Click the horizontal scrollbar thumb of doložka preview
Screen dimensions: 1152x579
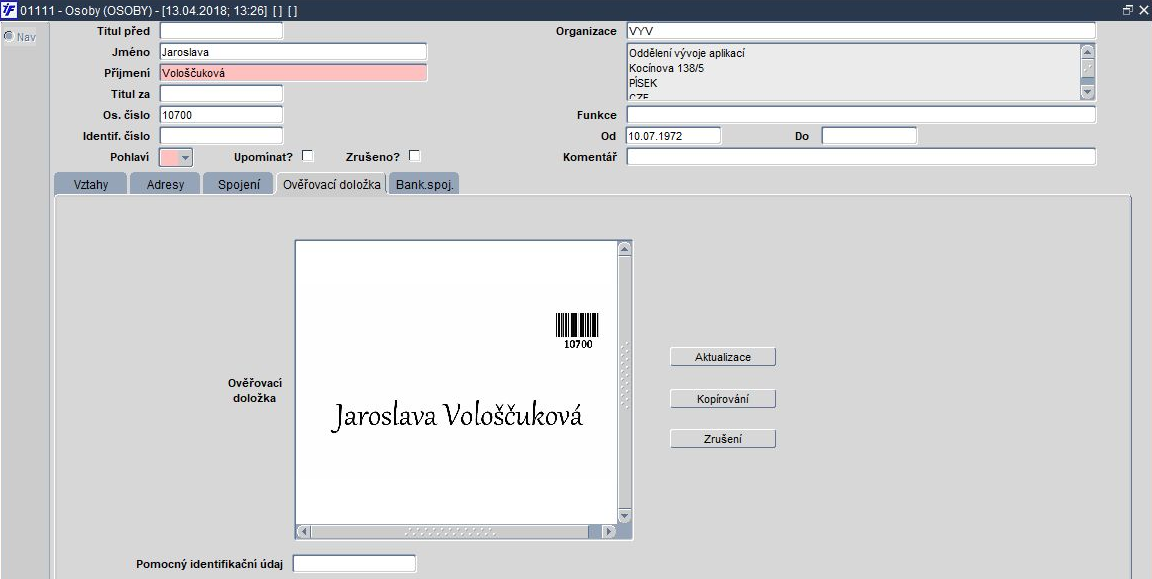tap(450, 531)
